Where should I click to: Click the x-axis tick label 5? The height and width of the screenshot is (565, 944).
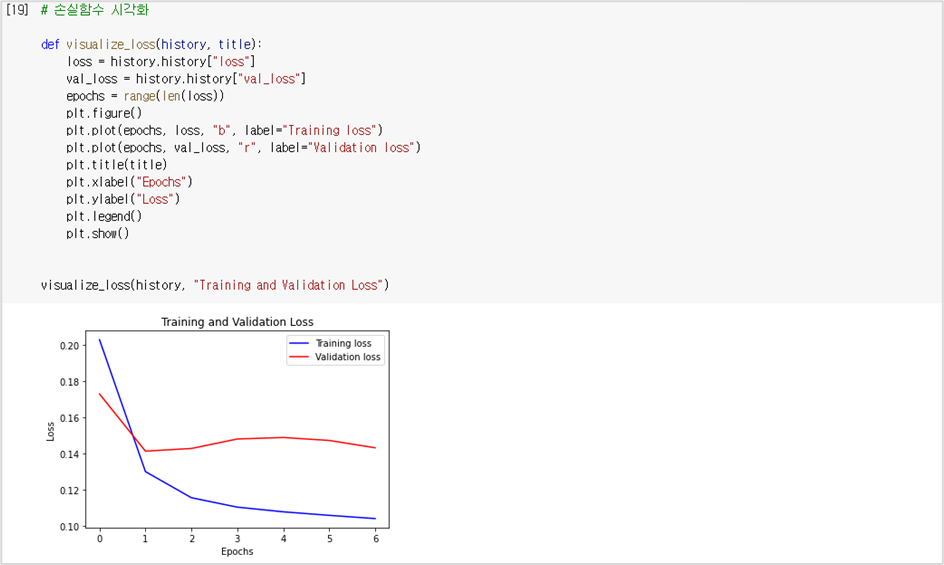pos(329,539)
